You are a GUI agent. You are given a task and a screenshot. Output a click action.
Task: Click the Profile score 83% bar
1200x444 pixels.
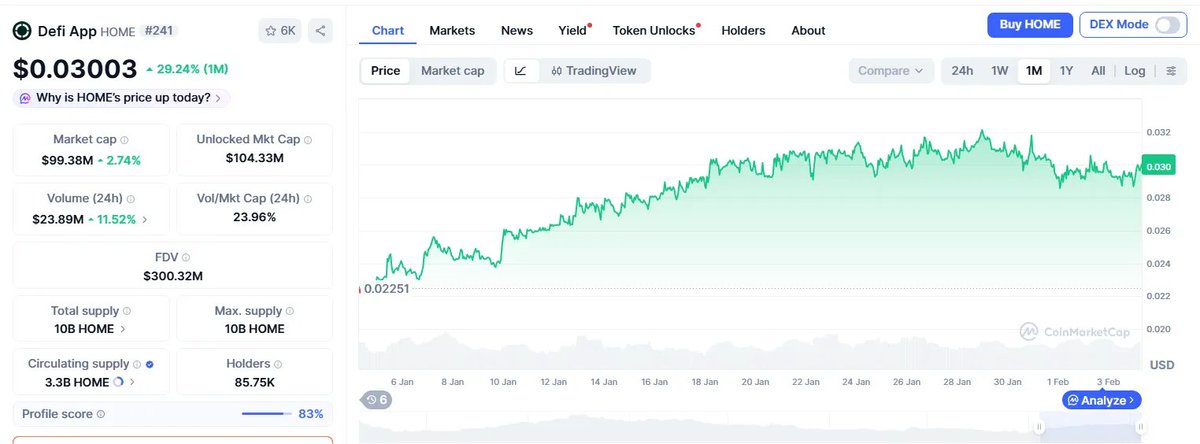267,414
